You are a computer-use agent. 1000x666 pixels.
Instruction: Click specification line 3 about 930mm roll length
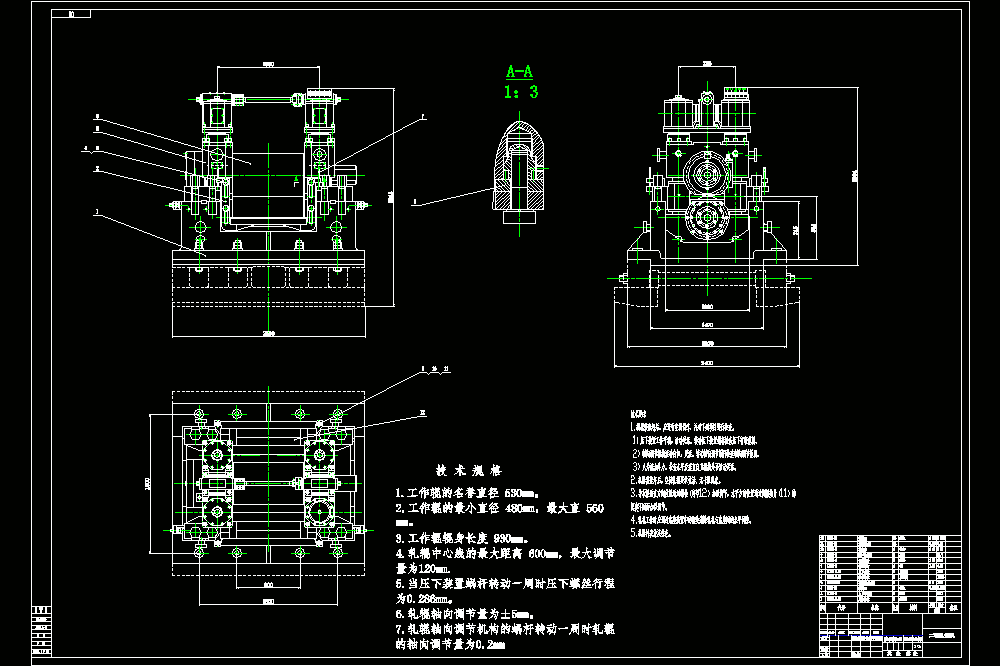pyautogui.click(x=462, y=538)
